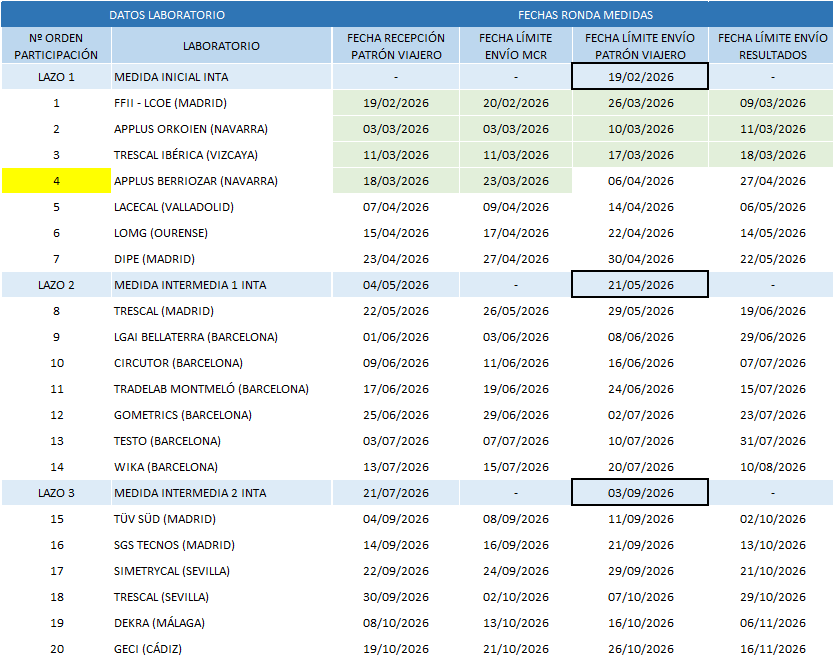
Task: Click the "LAZO 2" row label
Action: 56,285
